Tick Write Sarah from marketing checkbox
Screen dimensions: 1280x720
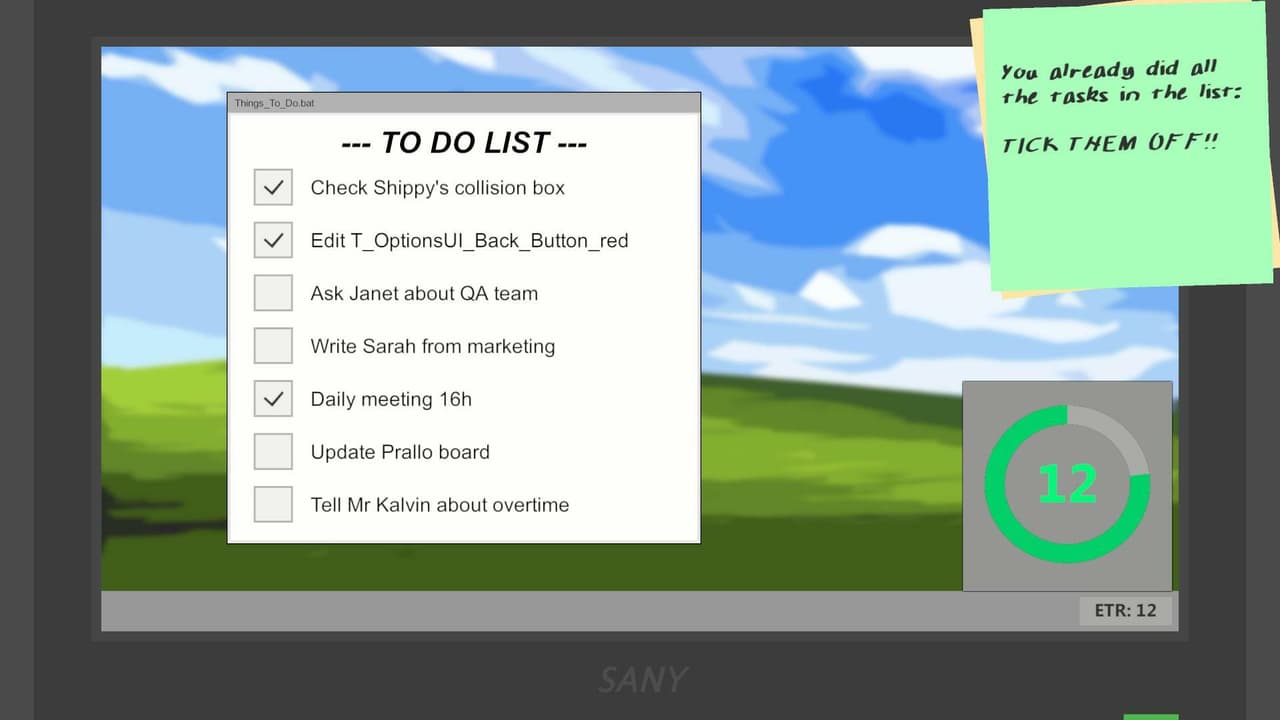(273, 346)
